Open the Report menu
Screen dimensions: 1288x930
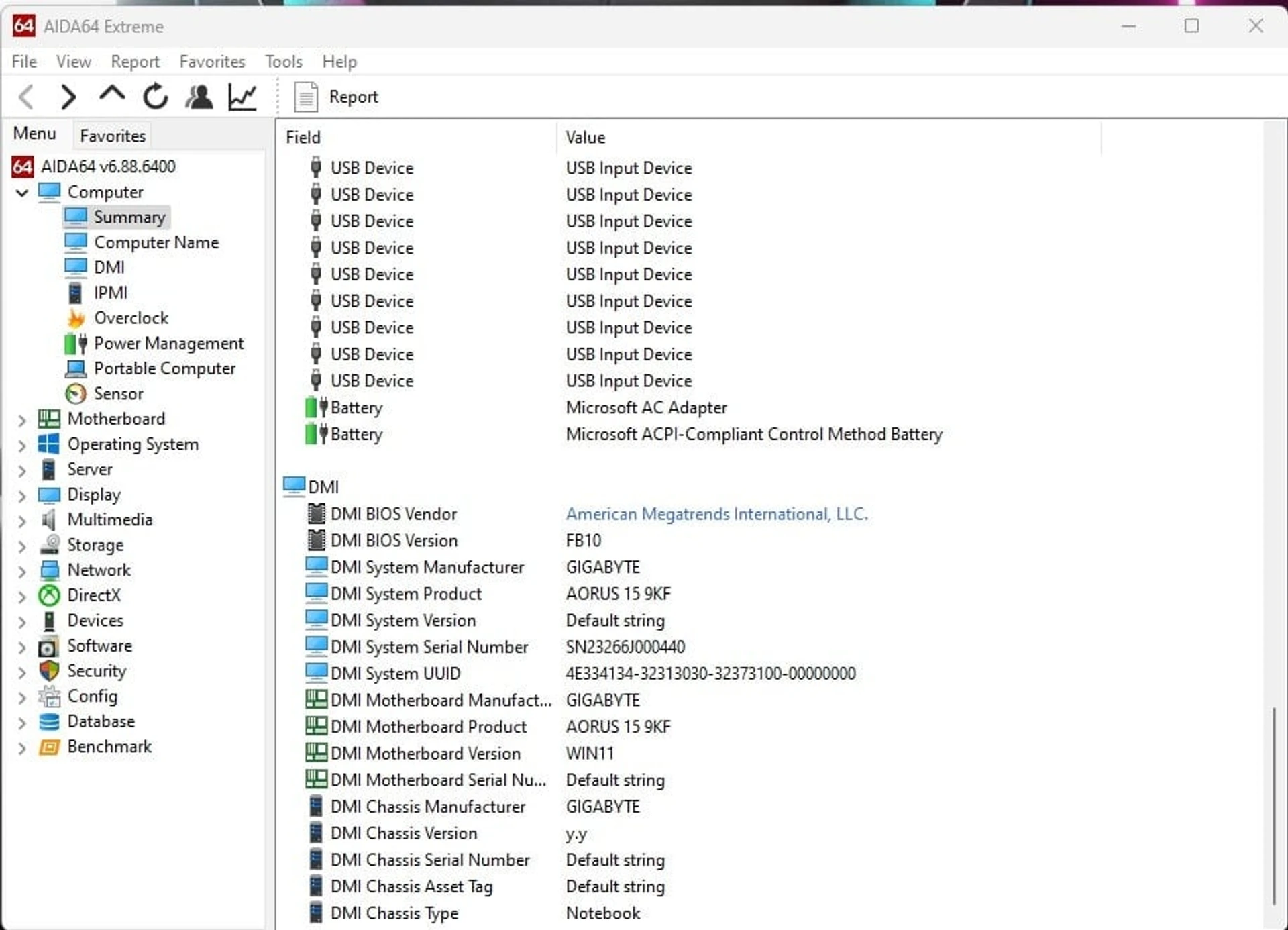click(135, 62)
